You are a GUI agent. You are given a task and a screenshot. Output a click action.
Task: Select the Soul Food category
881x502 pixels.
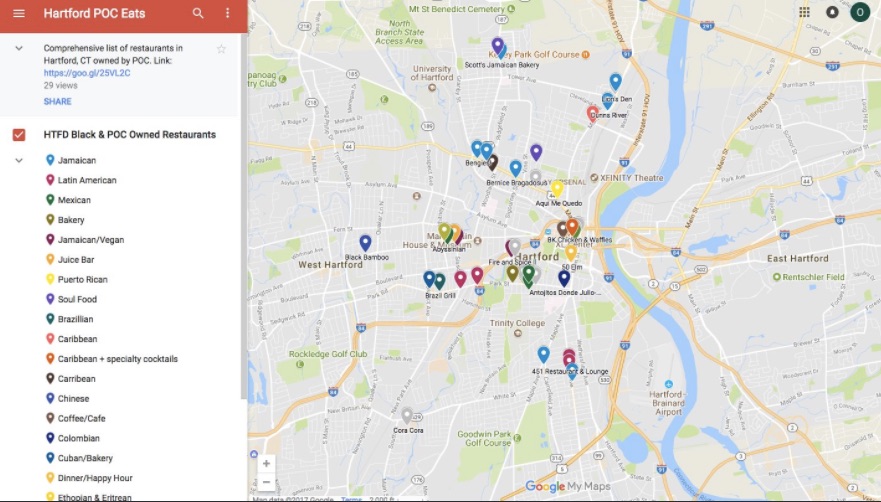[71, 300]
